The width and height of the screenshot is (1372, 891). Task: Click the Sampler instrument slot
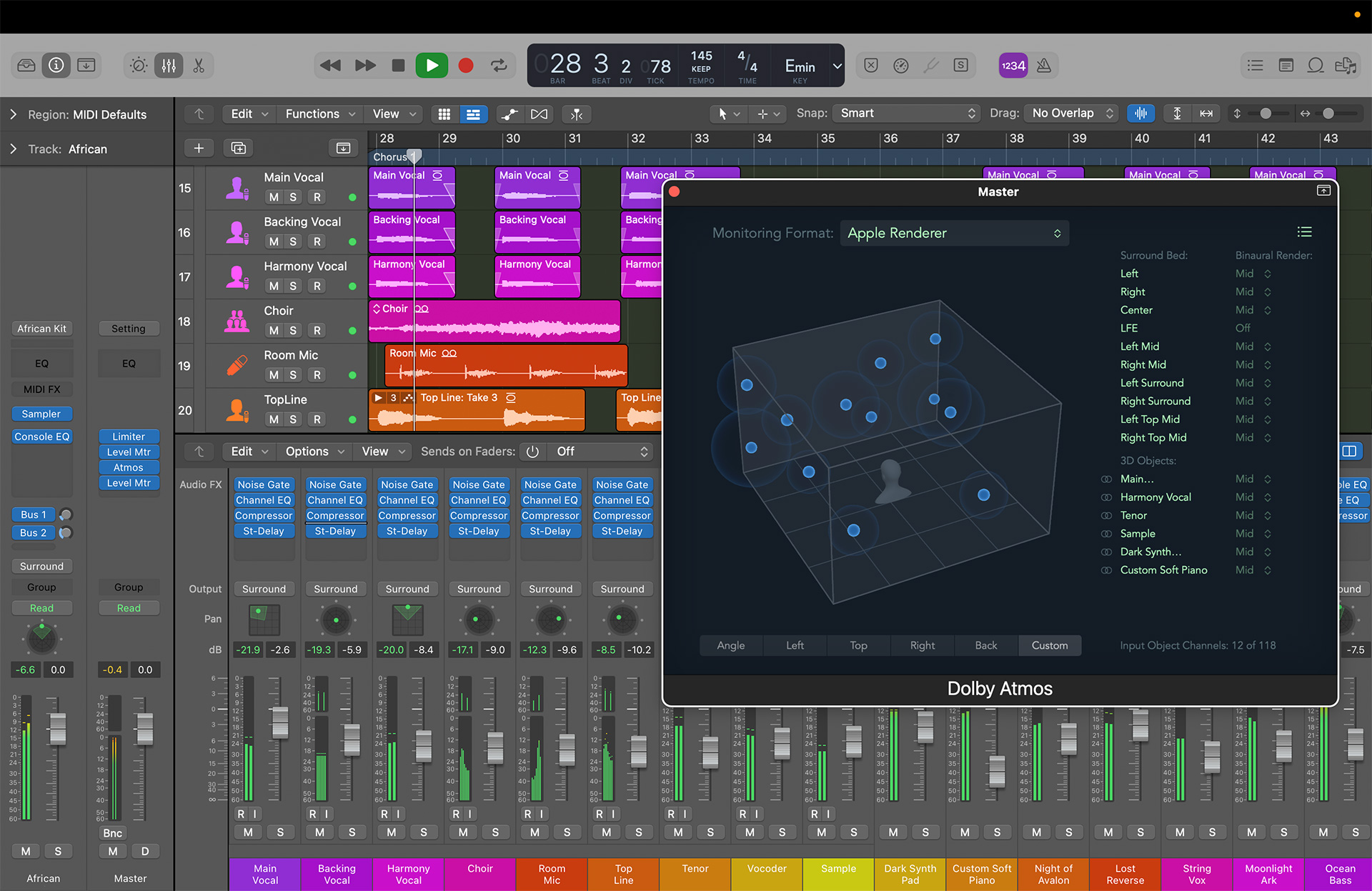41,414
